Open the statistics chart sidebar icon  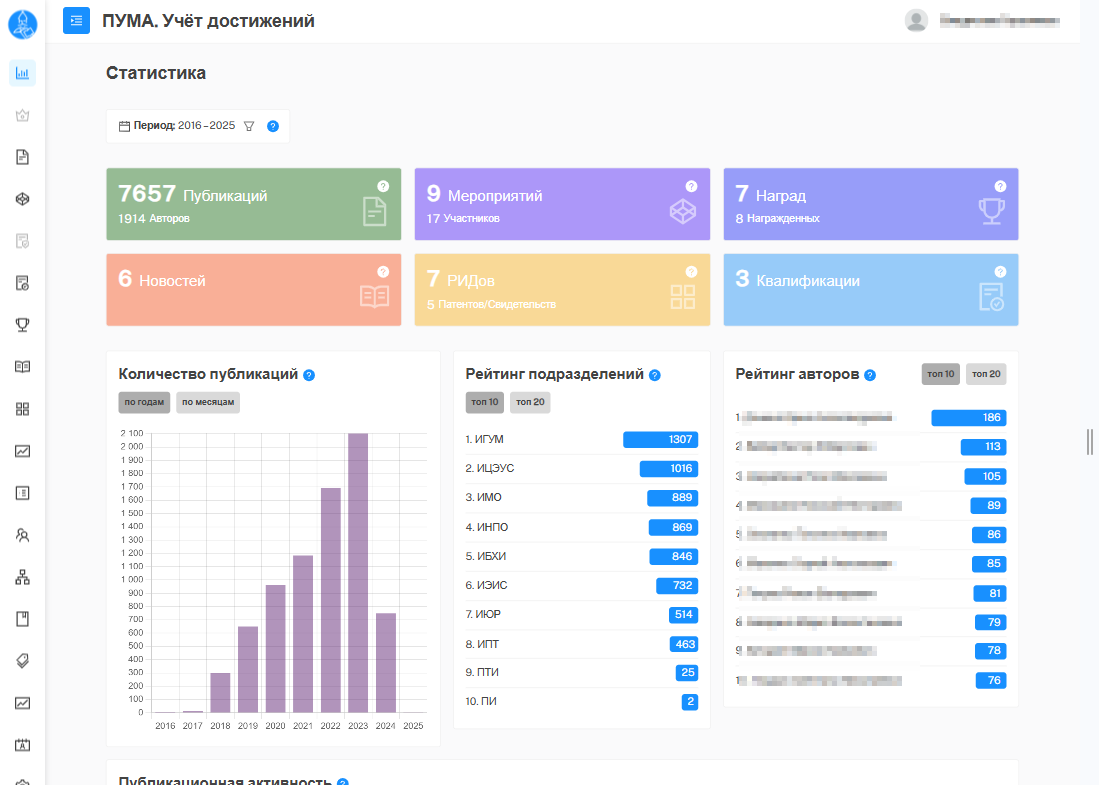pyautogui.click(x=22, y=73)
